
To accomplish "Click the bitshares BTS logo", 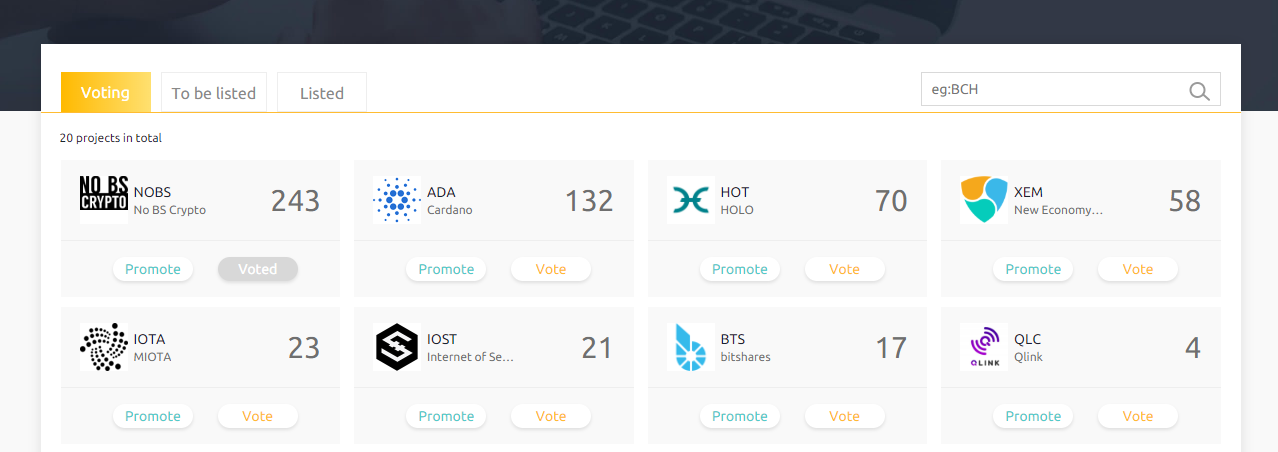I will [690, 347].
